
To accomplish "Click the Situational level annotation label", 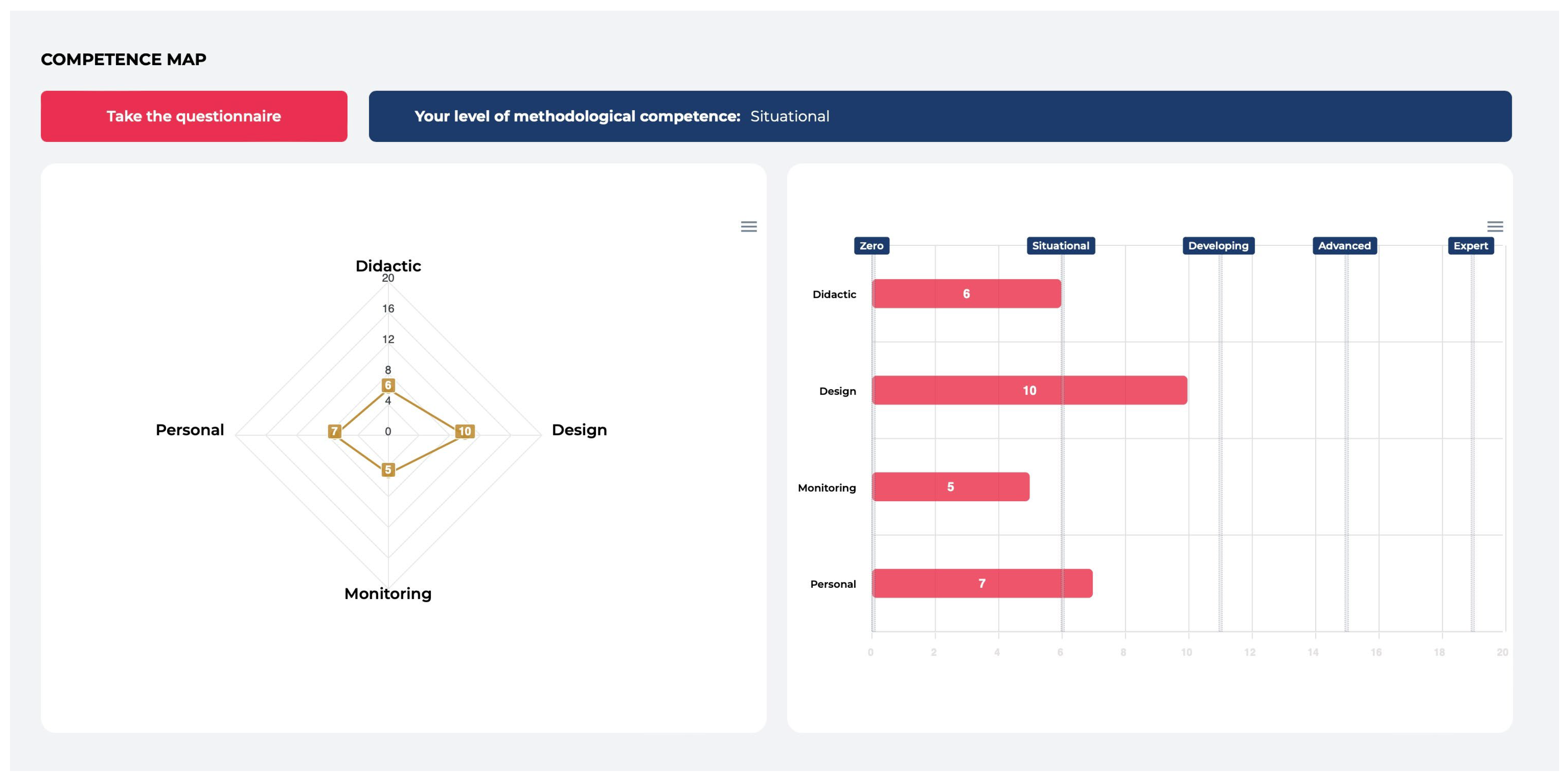I will click(x=1060, y=245).
